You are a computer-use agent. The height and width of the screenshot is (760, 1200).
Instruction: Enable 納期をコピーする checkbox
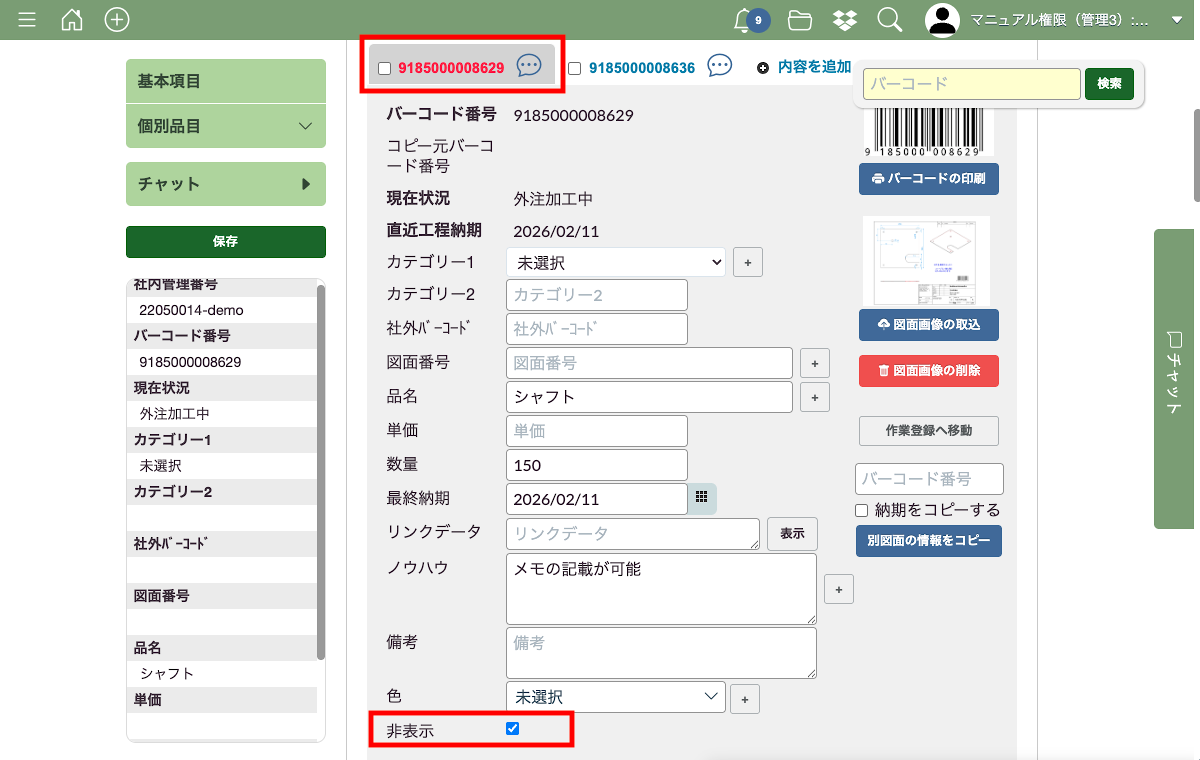pyautogui.click(x=862, y=510)
